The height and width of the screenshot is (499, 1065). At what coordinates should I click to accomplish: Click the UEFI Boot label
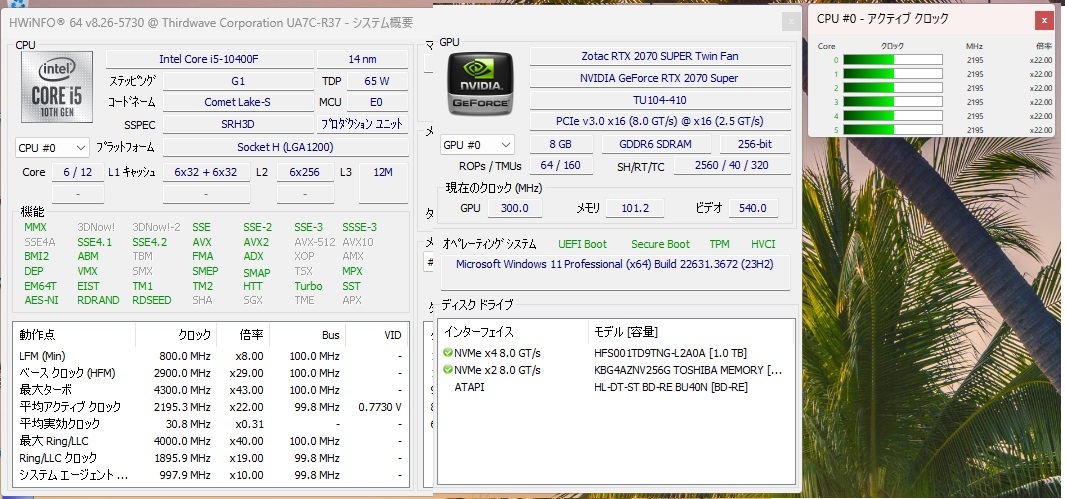[x=583, y=244]
